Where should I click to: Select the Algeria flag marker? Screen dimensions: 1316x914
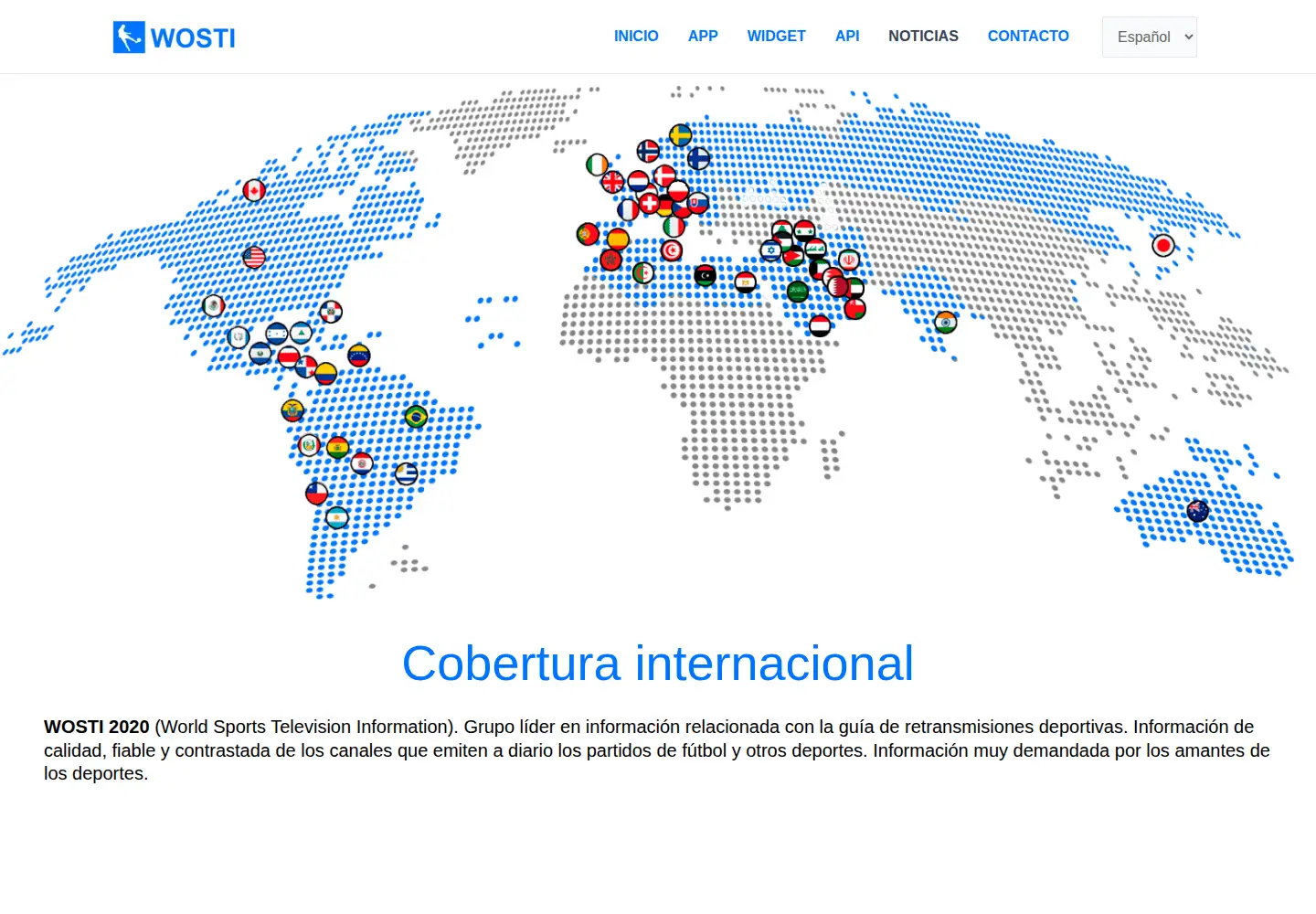coord(643,273)
